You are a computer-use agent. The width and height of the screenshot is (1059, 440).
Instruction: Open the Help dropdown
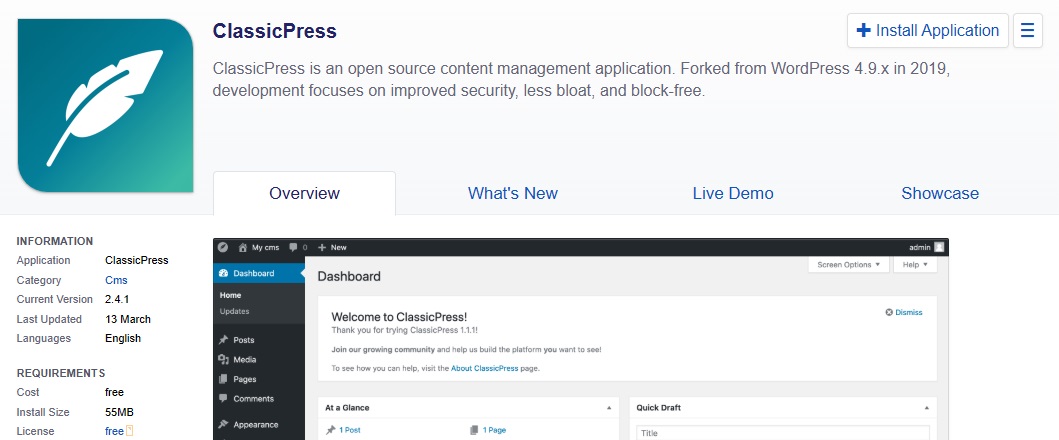point(915,265)
